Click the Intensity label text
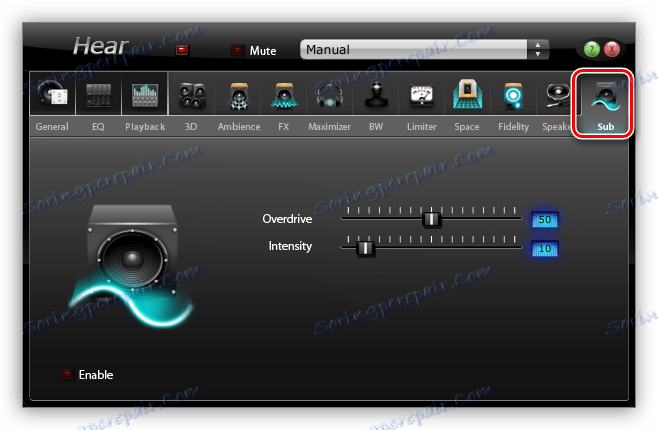This screenshot has width=658, height=430. click(x=290, y=246)
